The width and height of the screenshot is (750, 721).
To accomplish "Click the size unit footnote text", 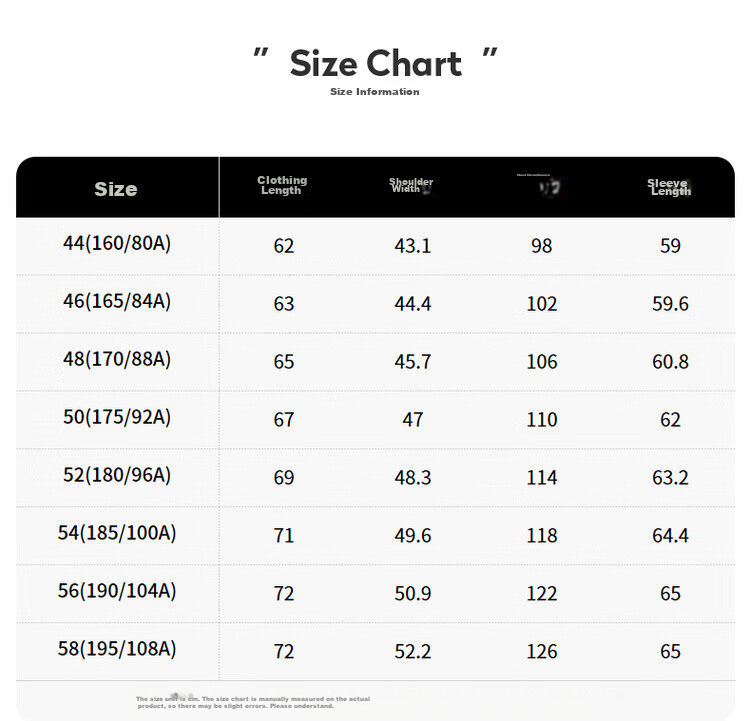I will pos(253,702).
